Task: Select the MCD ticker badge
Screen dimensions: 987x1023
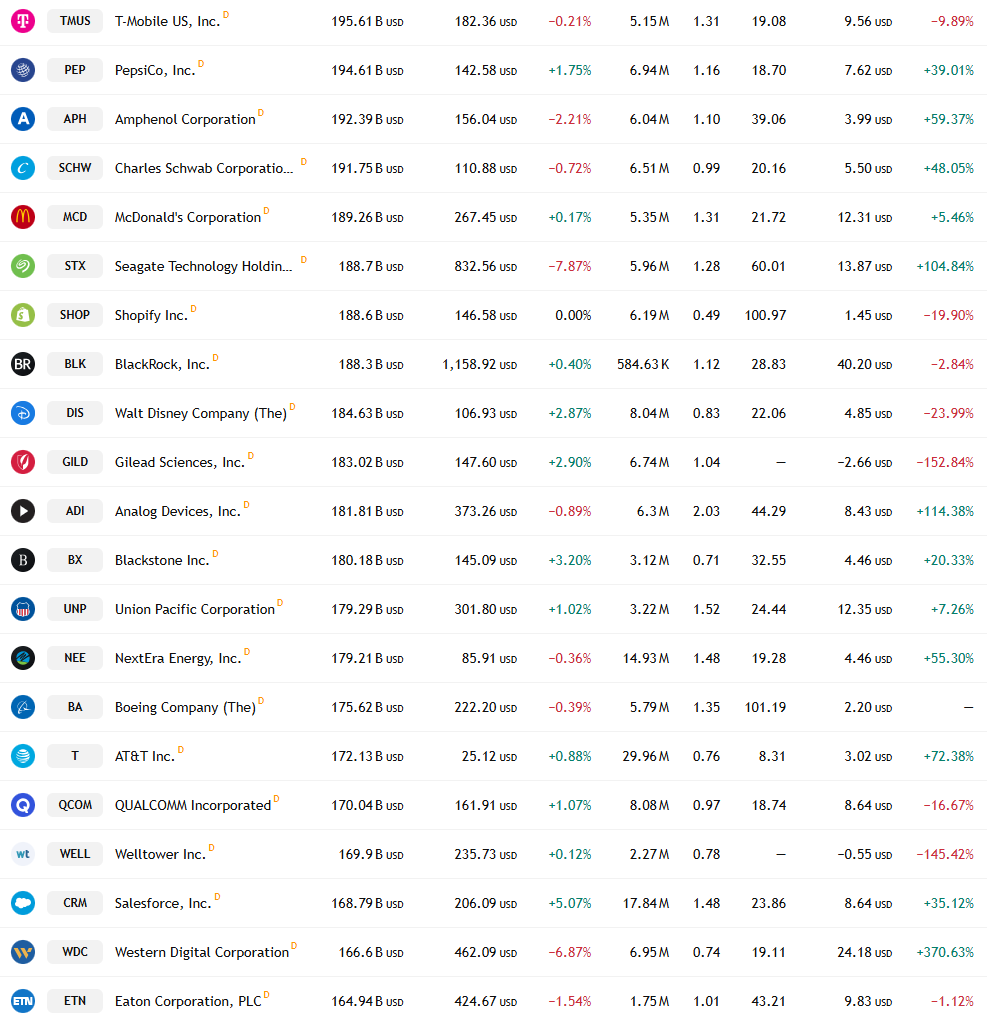Action: click(75, 217)
